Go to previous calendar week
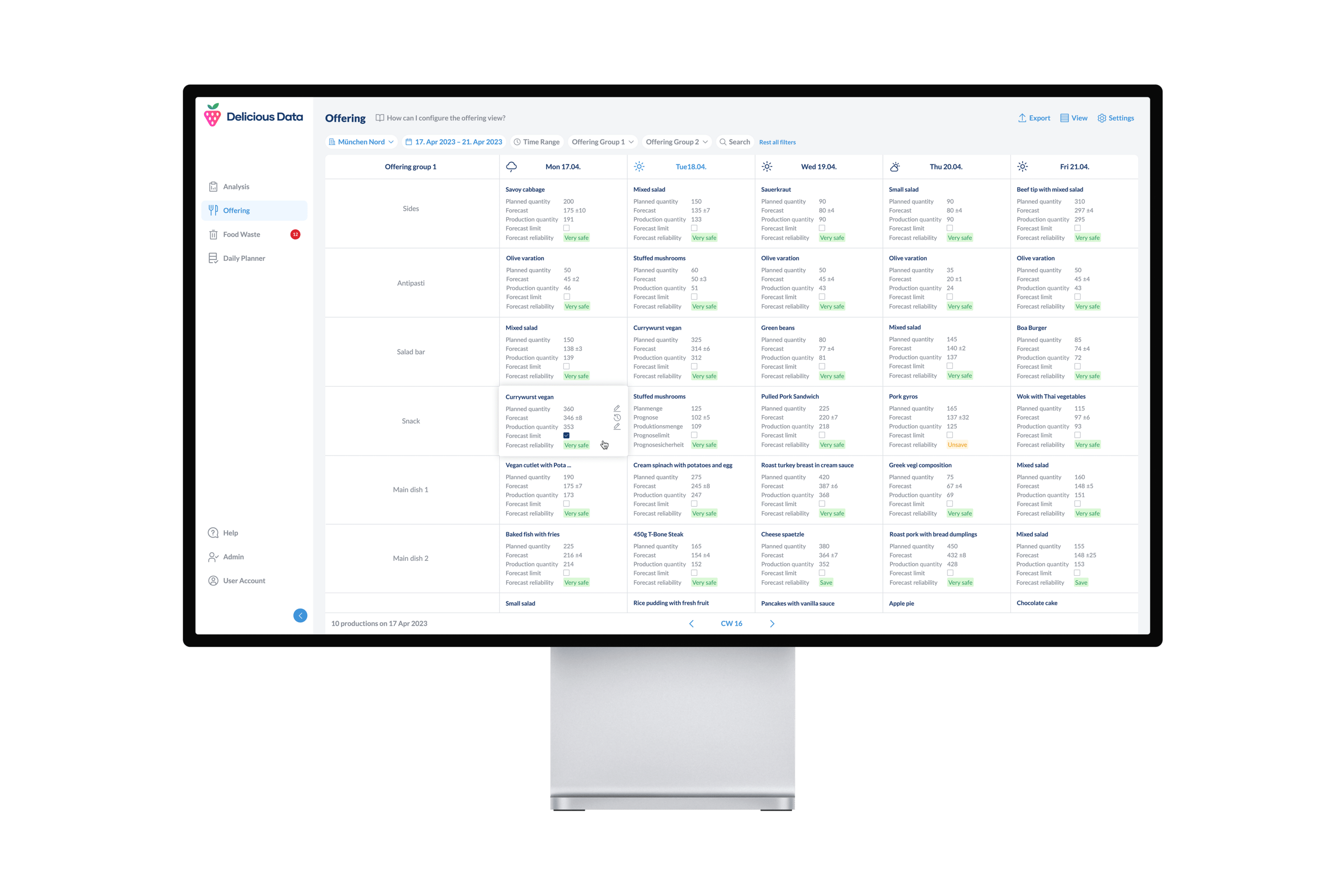1344x896 pixels. tap(692, 623)
